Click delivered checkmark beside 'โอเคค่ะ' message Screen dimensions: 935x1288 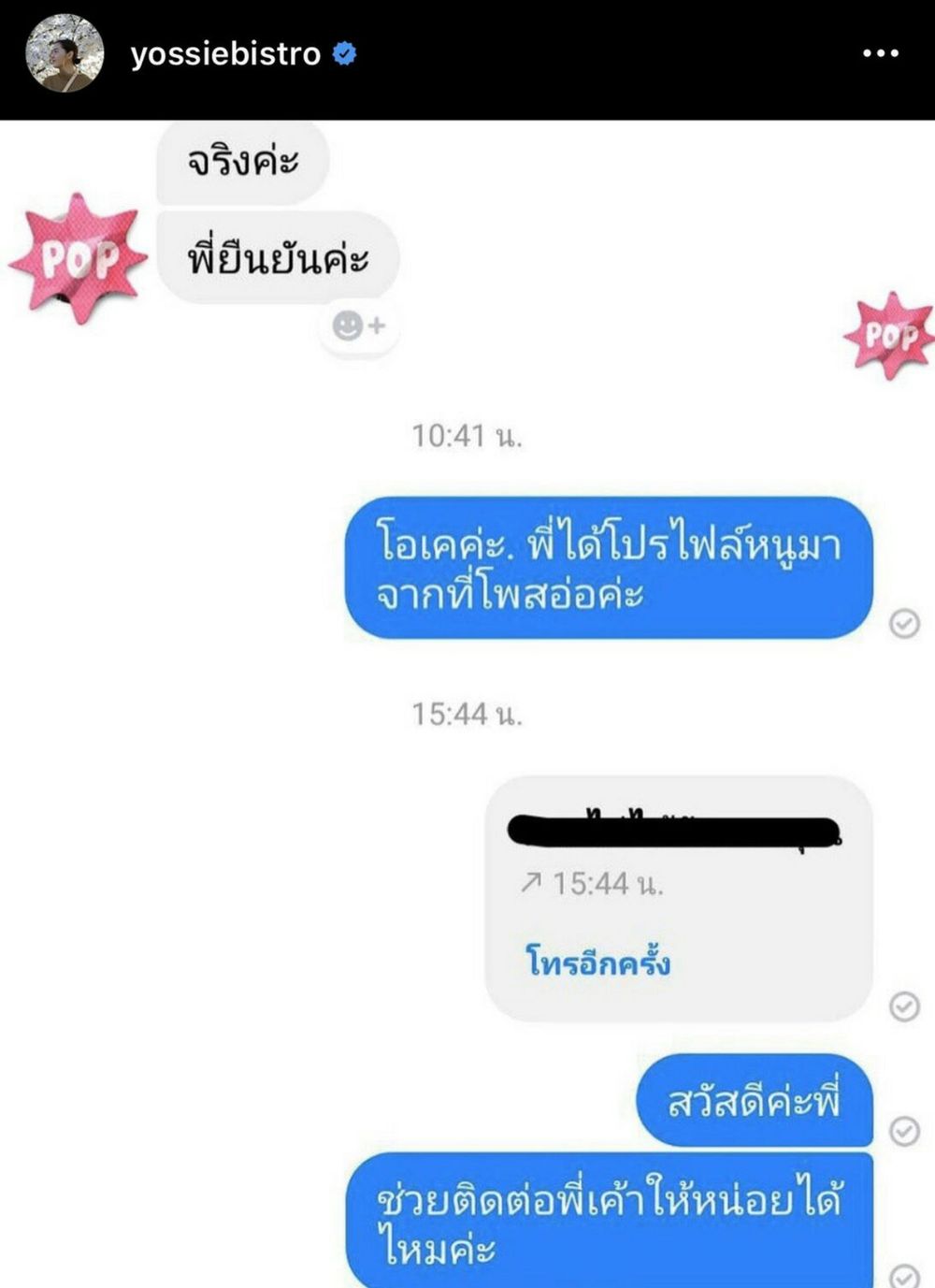coord(904,623)
